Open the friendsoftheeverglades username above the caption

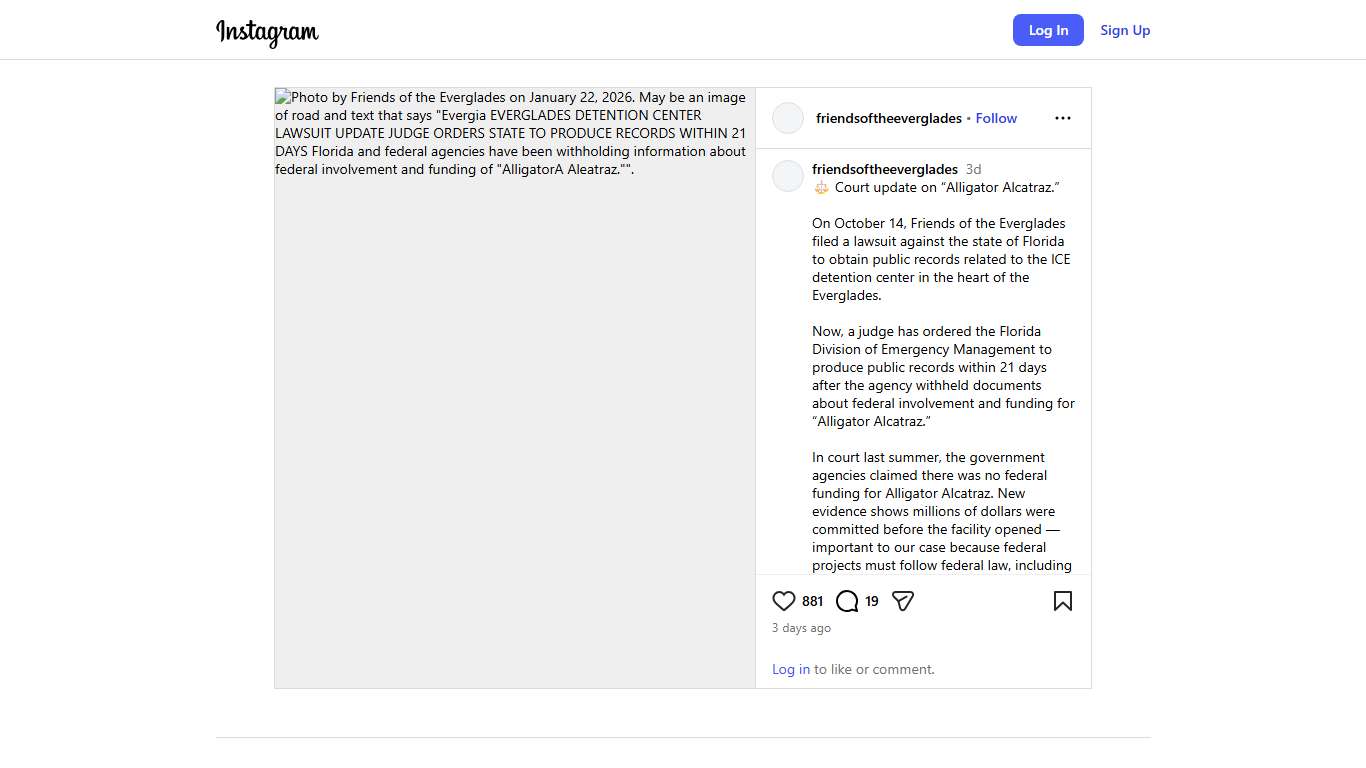(x=884, y=169)
